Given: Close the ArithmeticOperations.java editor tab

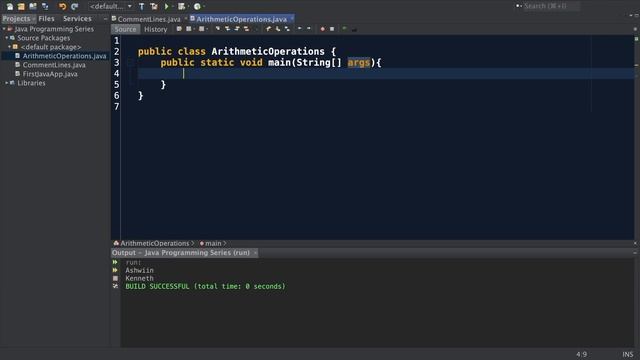Looking at the screenshot, I should pos(292,19).
